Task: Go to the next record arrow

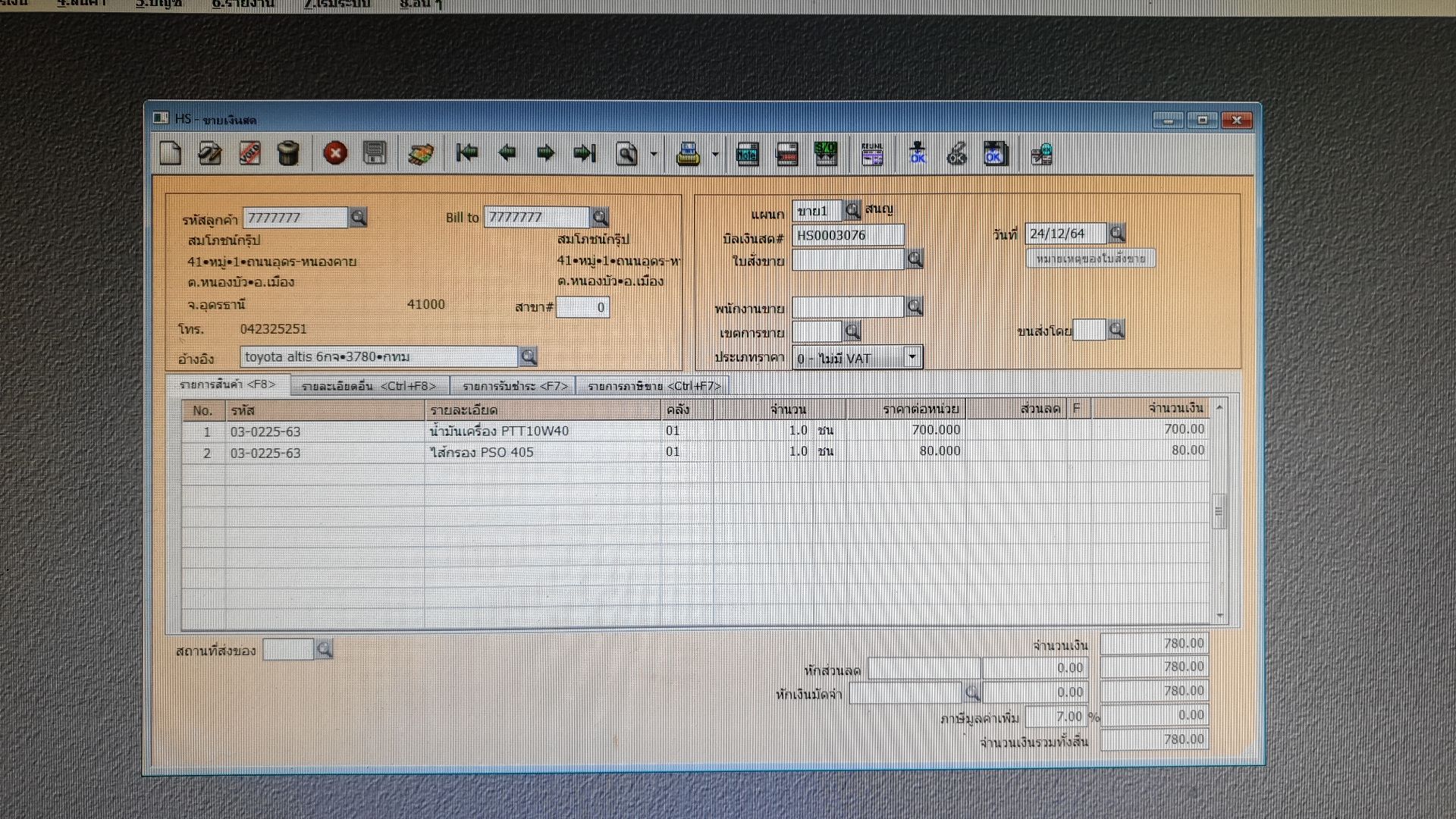Action: point(545,153)
